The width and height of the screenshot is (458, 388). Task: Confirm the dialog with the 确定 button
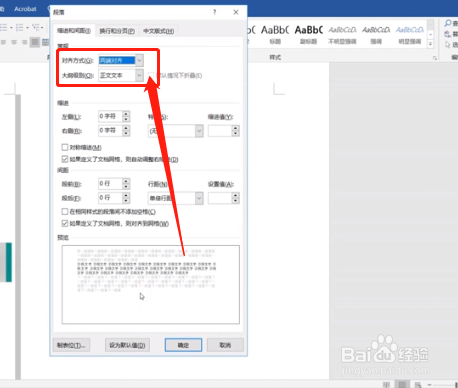[183, 345]
